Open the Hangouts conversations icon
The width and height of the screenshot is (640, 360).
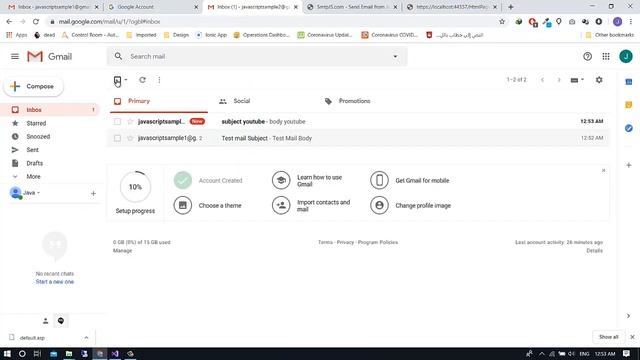click(61, 321)
